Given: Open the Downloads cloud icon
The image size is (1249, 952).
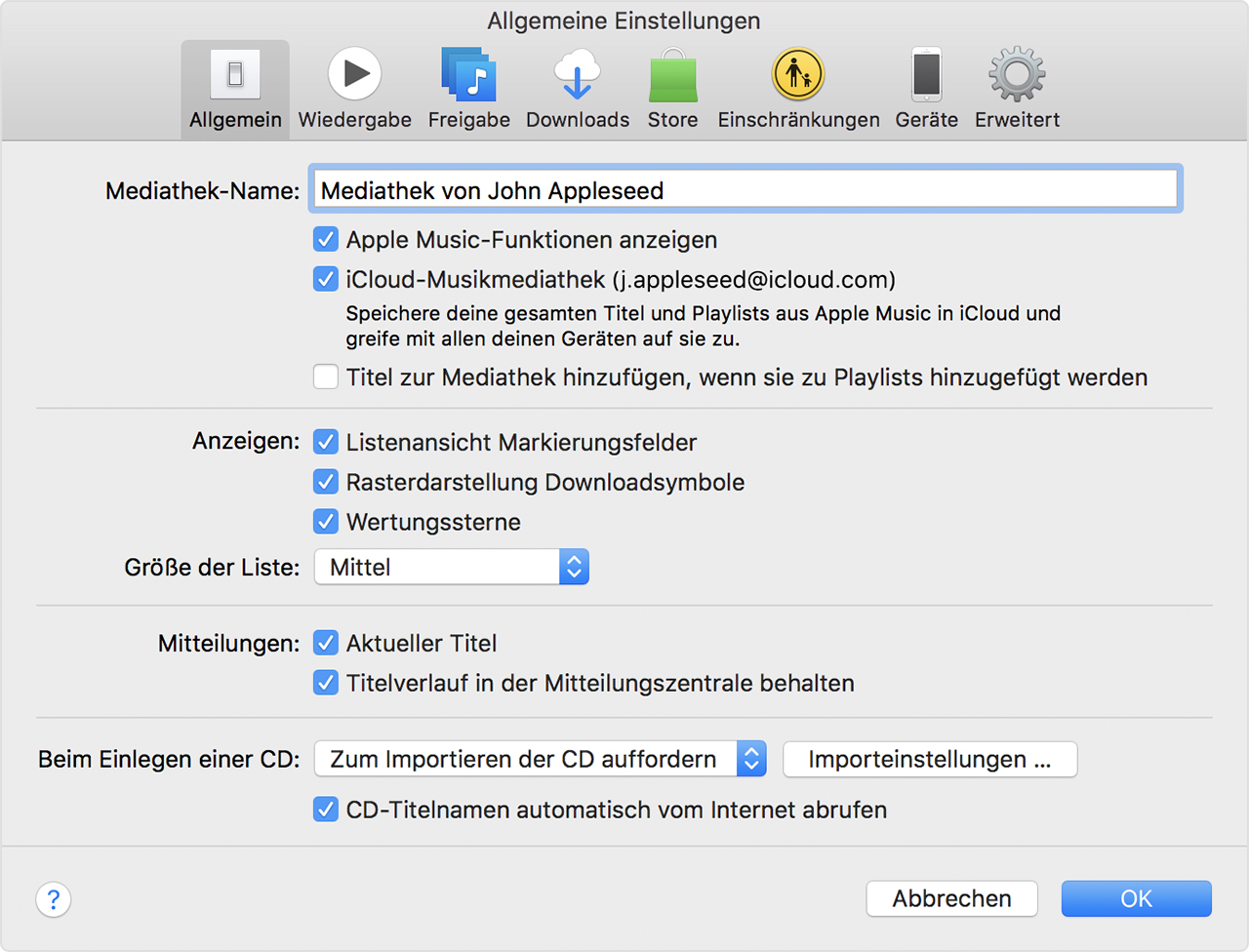Looking at the screenshot, I should (577, 75).
